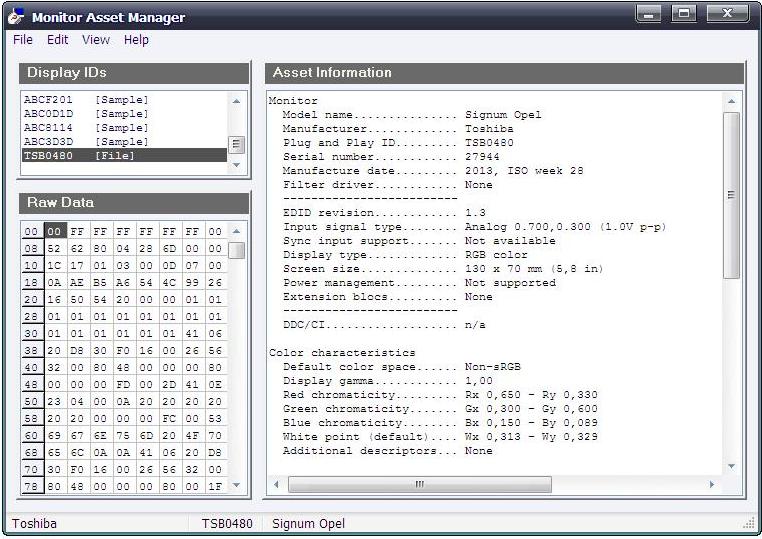Viewport: 762px width, 539px height.
Task: Open the Edit menu
Action: click(x=57, y=40)
